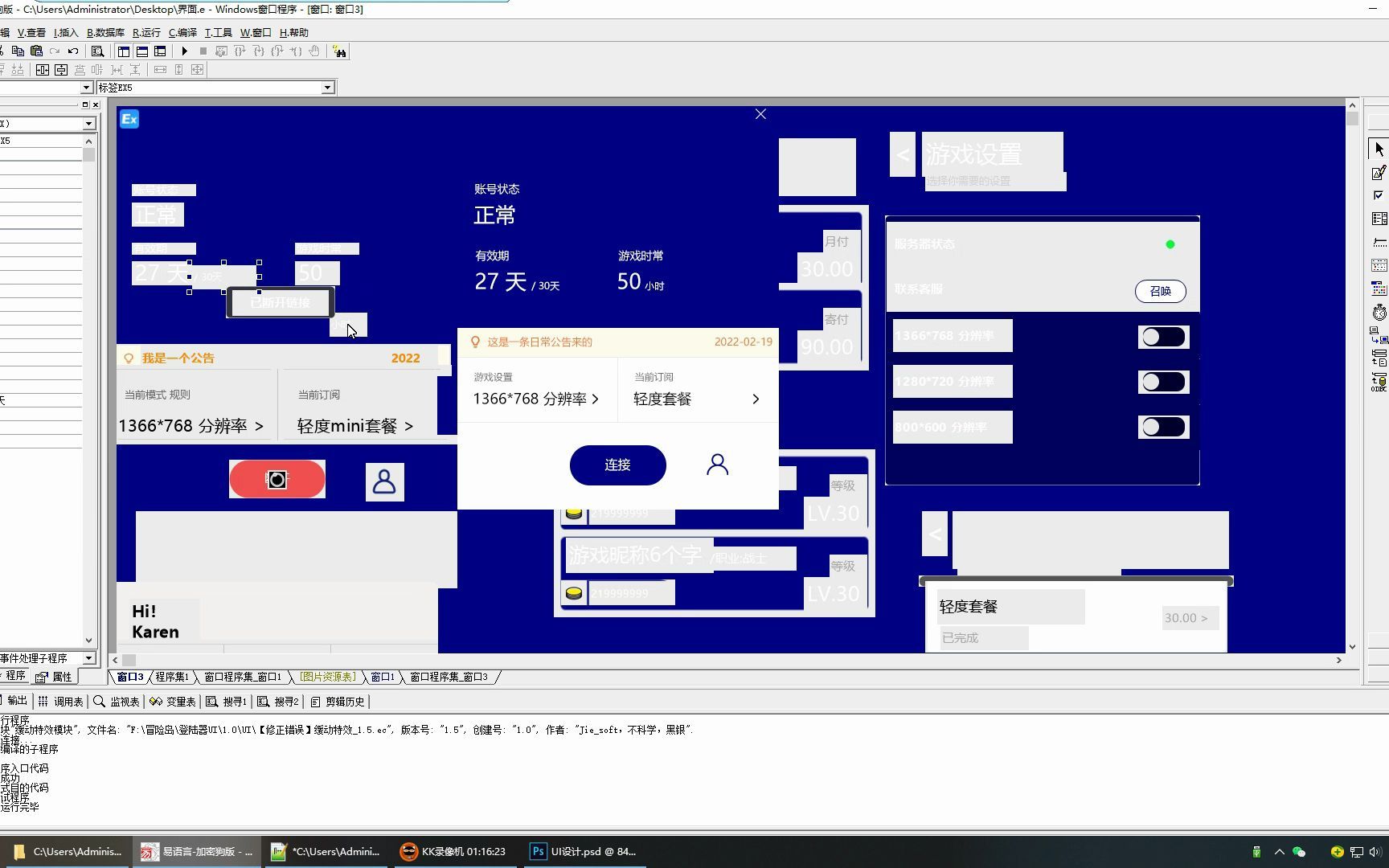Expand the 轻度套餐 chevron in white card
This screenshot has width=1389, height=868.
tap(756, 399)
